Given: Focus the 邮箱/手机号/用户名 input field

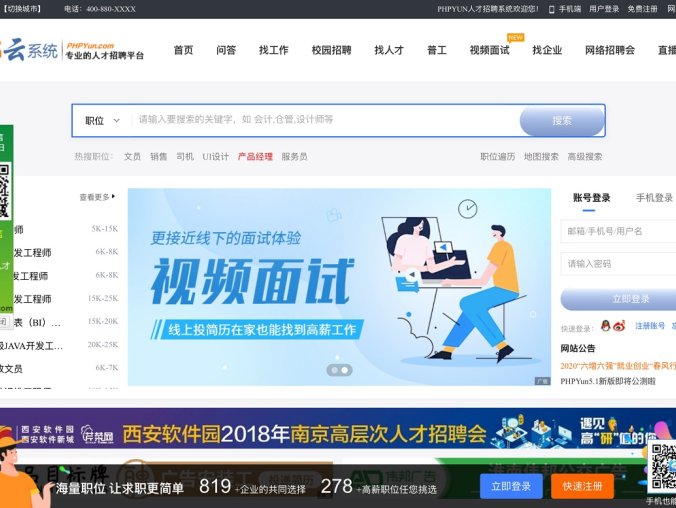Looking at the screenshot, I should point(618,231).
